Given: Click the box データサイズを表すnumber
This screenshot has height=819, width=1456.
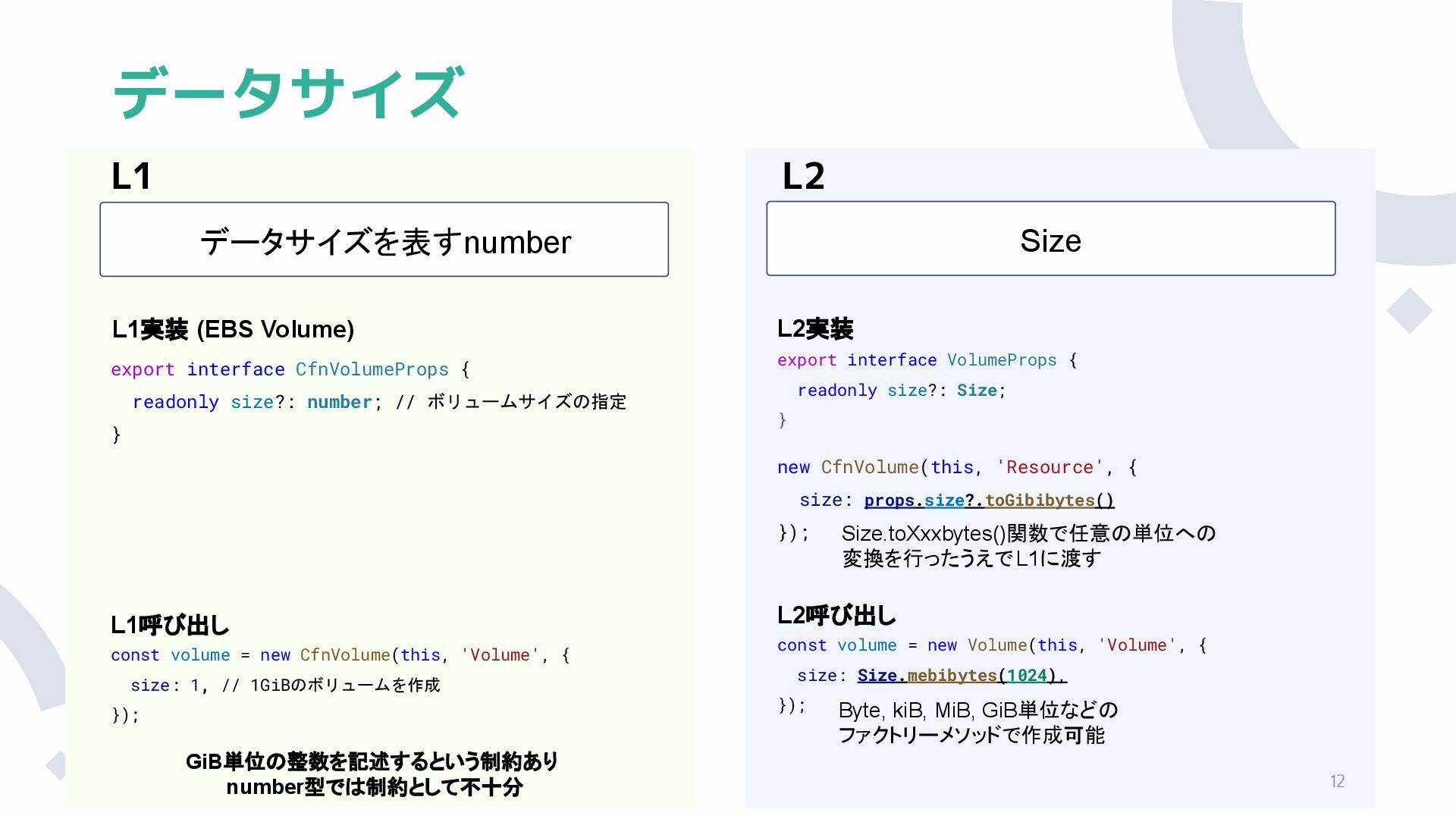Looking at the screenshot, I should coord(384,240).
